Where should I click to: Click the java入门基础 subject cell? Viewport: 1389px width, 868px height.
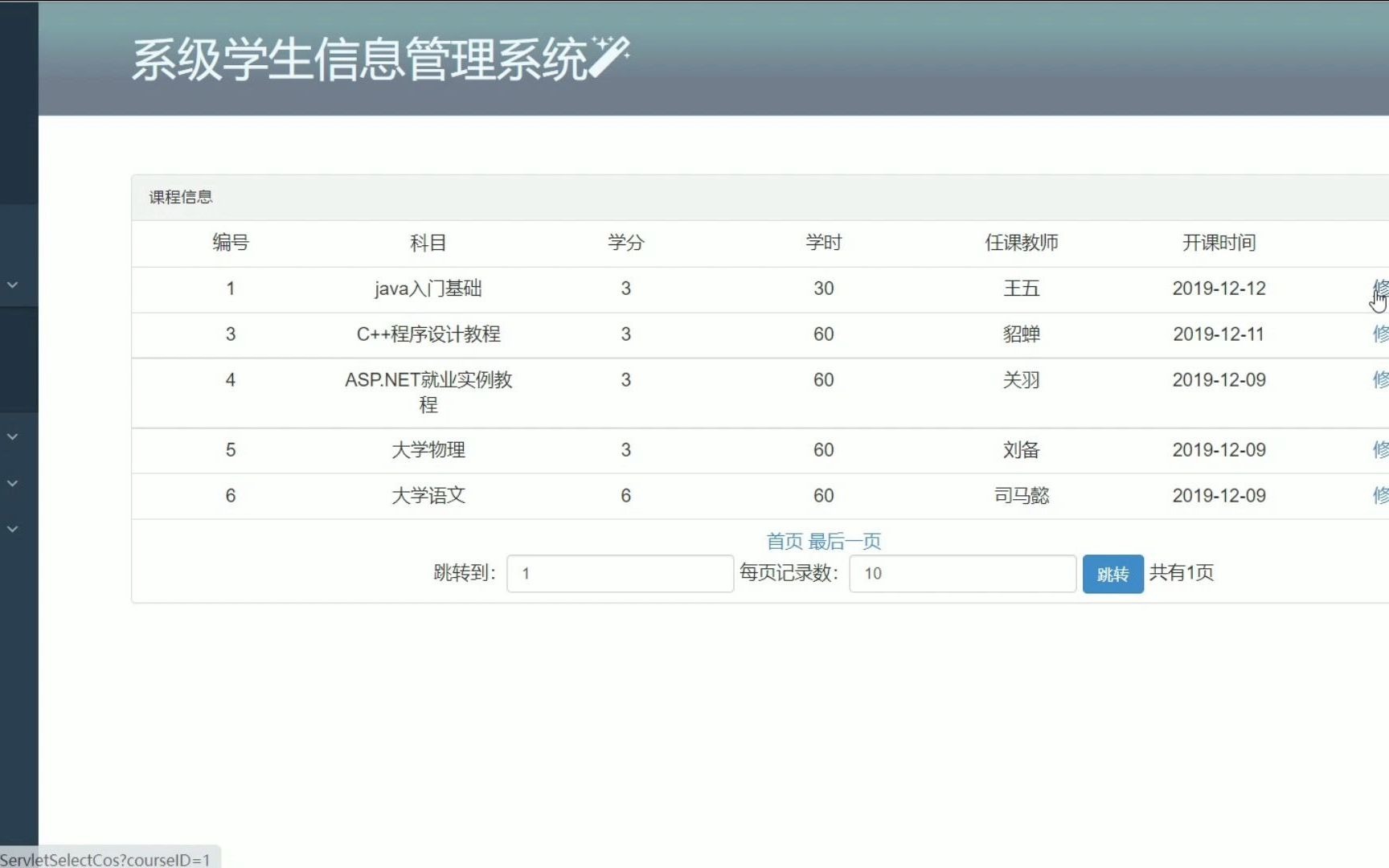click(x=428, y=289)
